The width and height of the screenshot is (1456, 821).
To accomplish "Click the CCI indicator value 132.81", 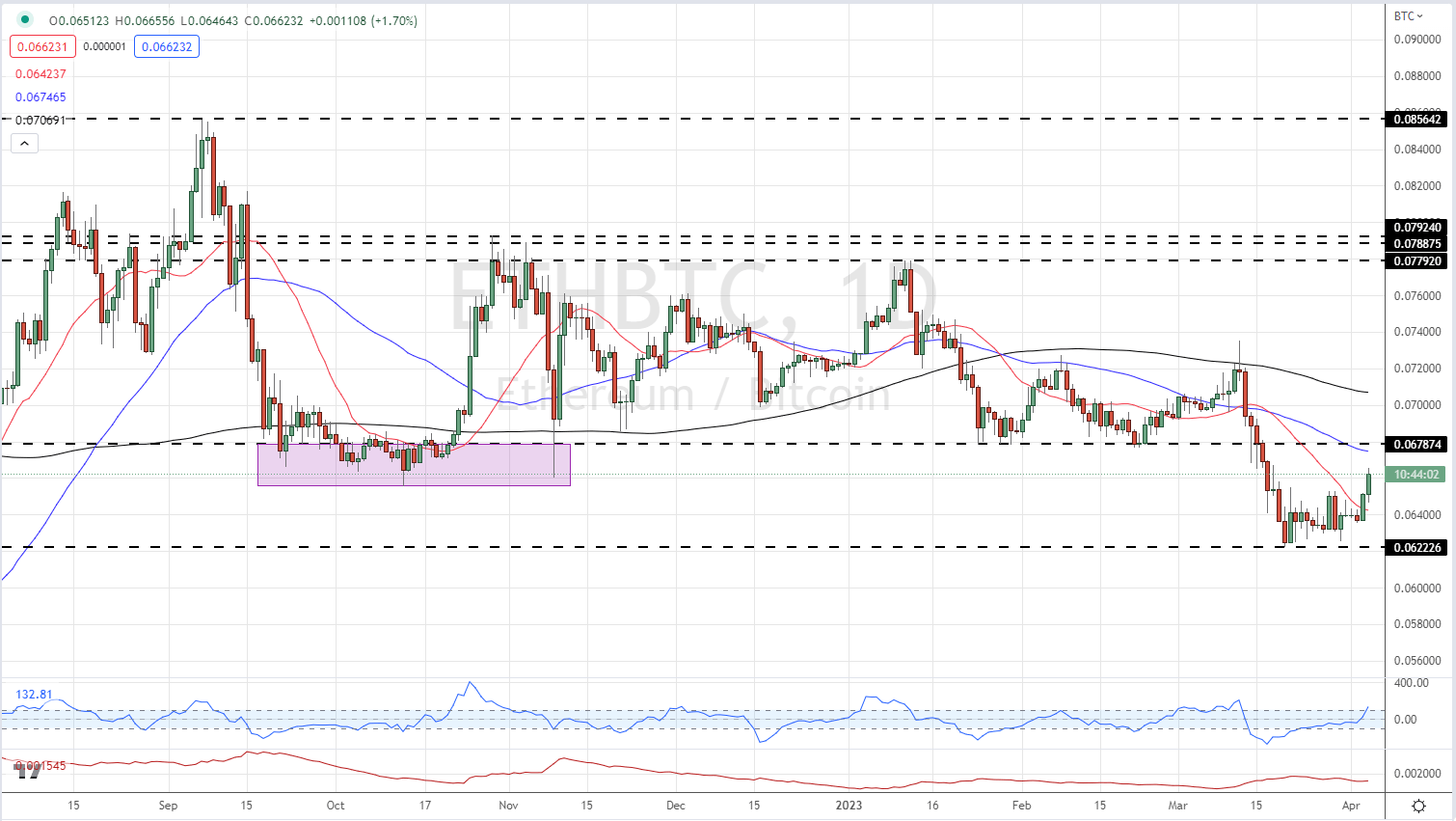I will pyautogui.click(x=34, y=695).
